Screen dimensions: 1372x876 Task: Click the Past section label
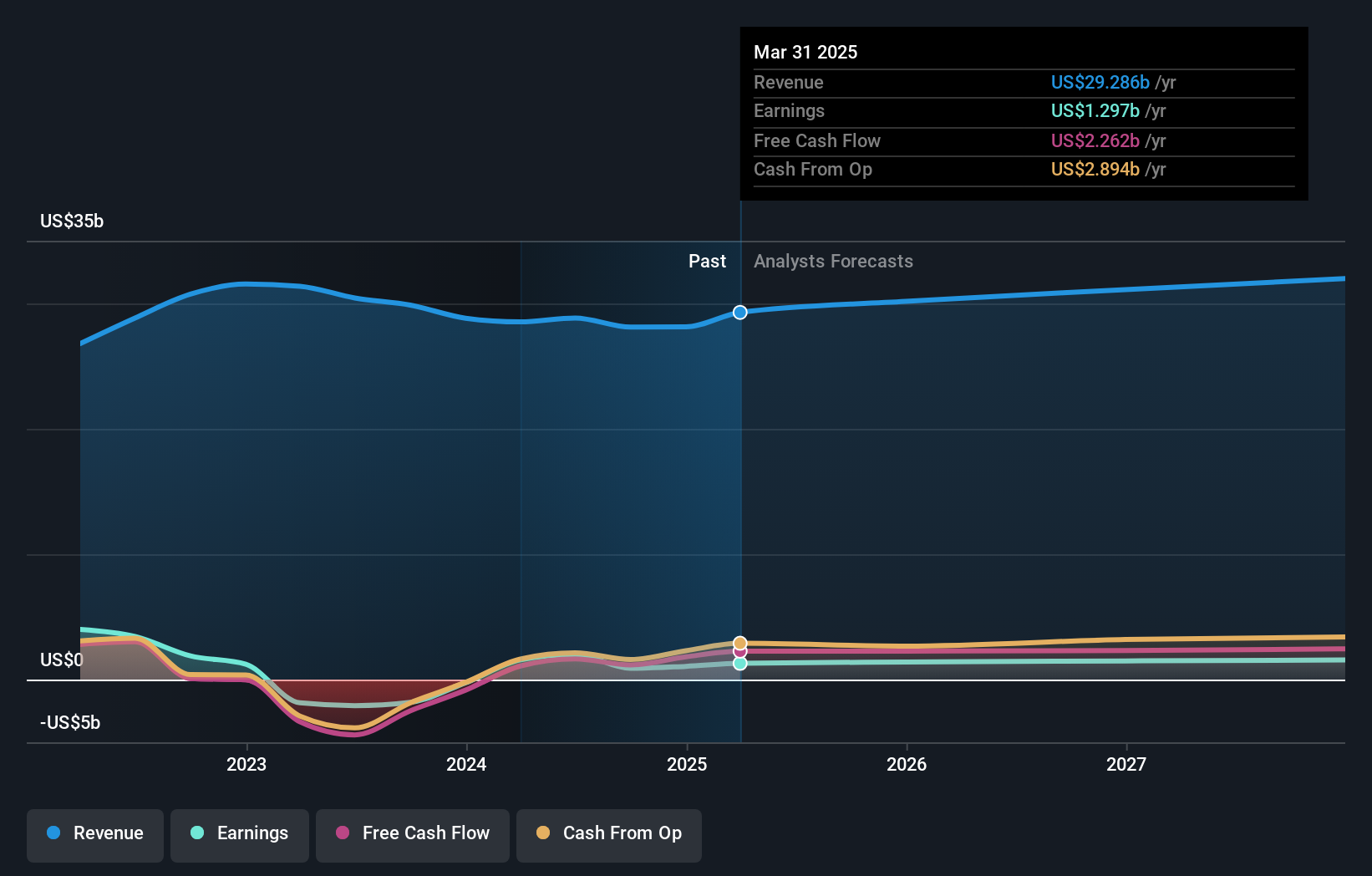pos(707,262)
